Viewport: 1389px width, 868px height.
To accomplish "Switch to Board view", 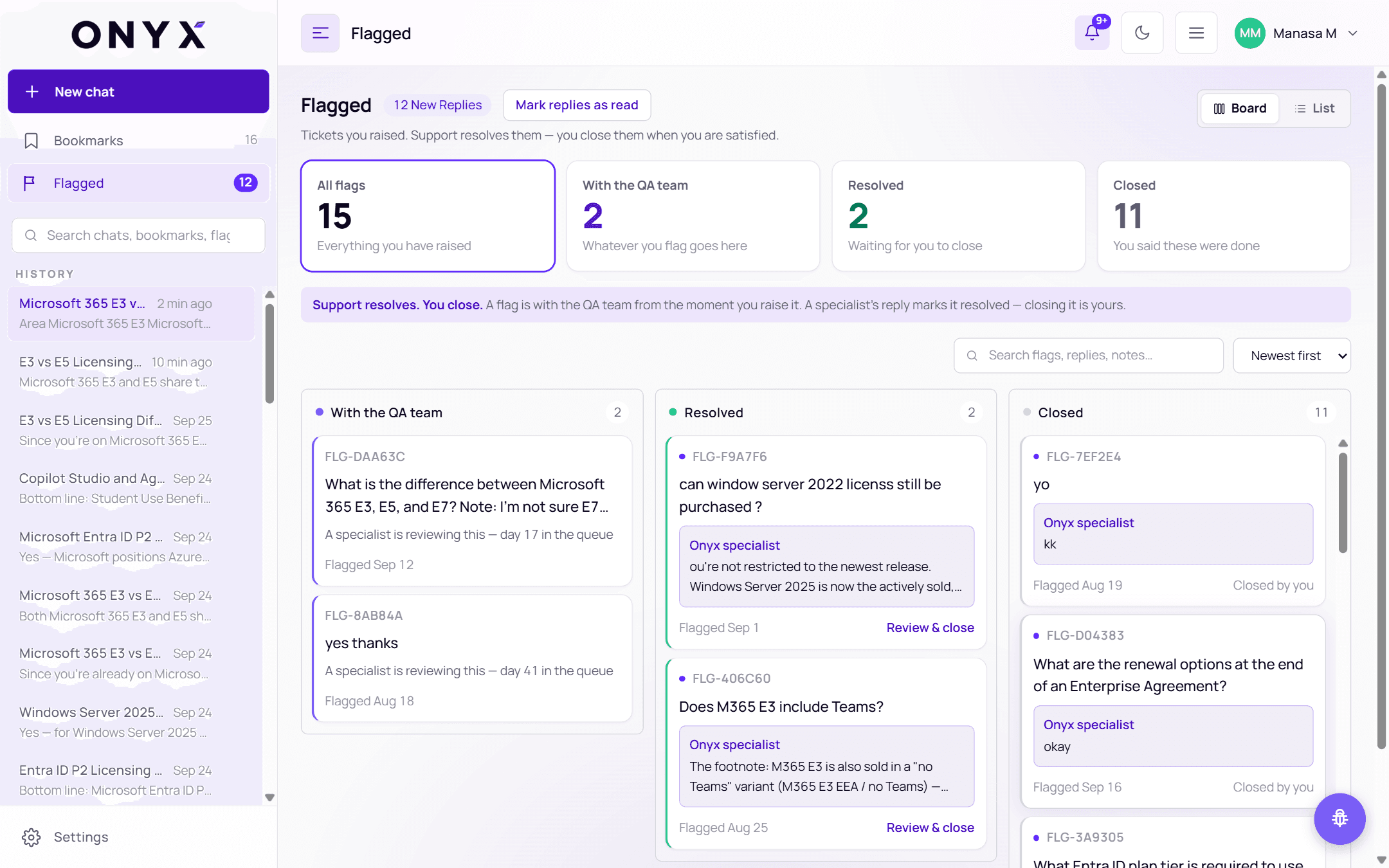I will click(1240, 109).
